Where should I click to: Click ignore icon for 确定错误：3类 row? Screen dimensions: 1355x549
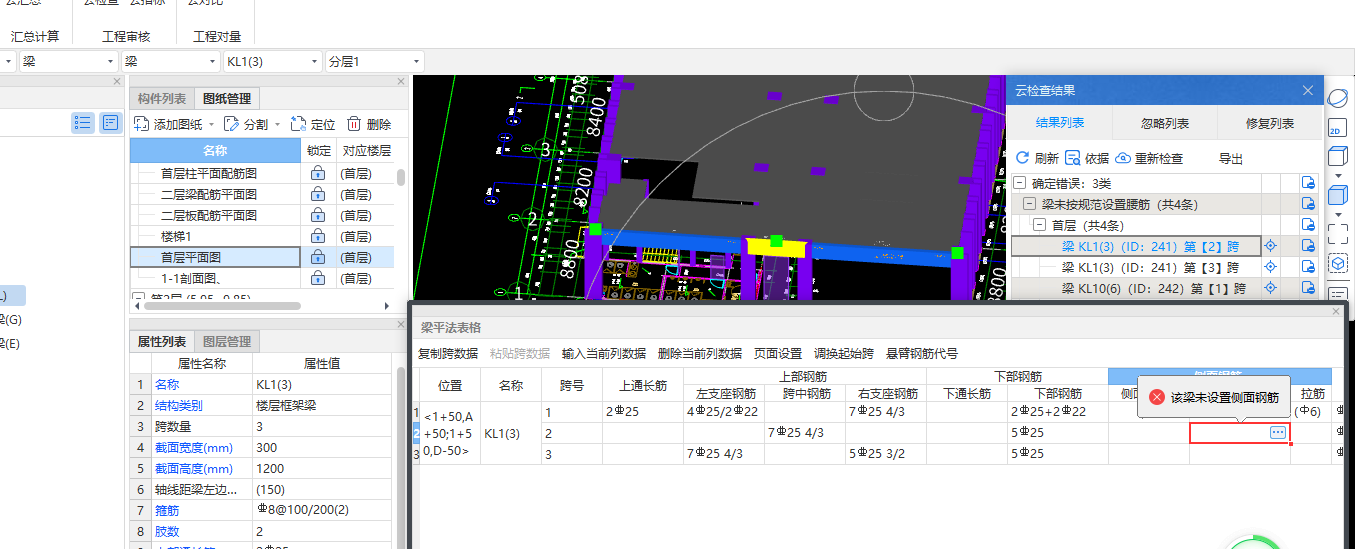pos(1307,183)
